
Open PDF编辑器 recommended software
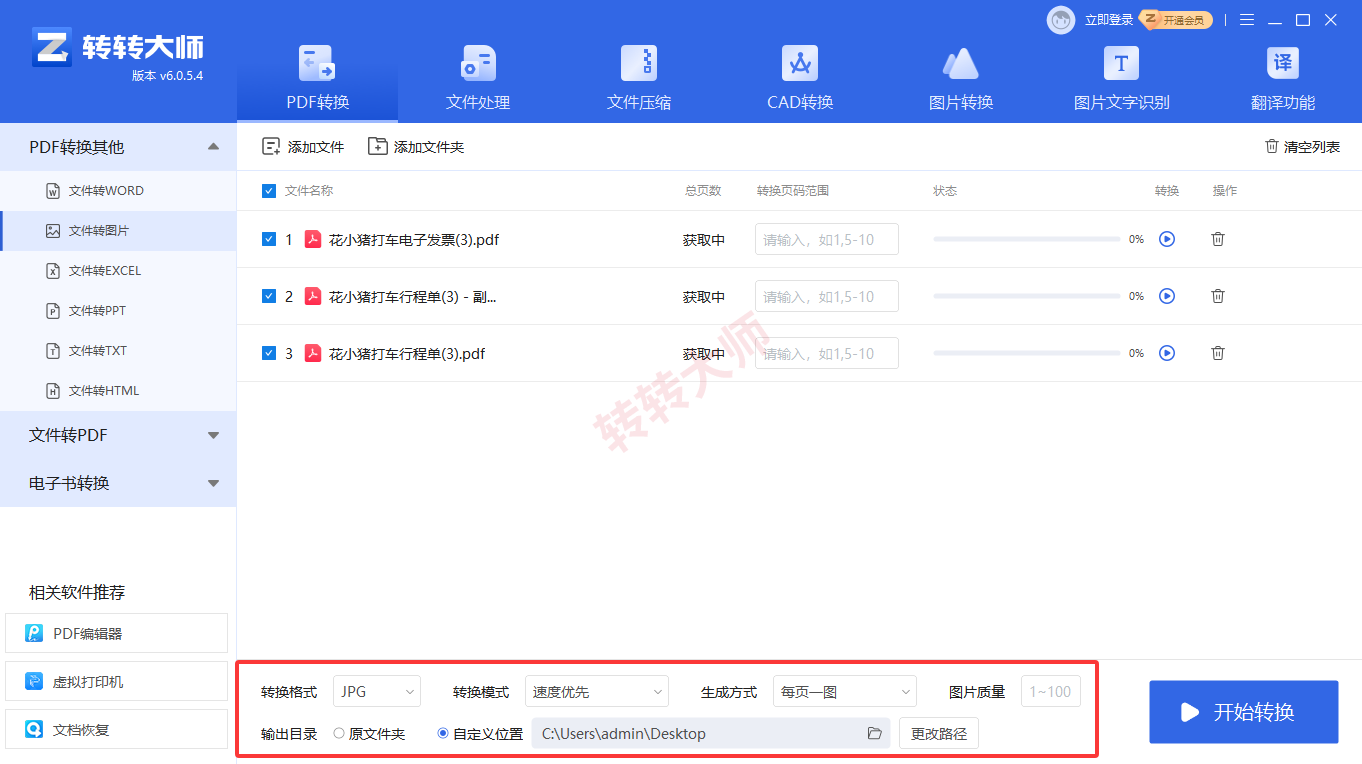(116, 633)
